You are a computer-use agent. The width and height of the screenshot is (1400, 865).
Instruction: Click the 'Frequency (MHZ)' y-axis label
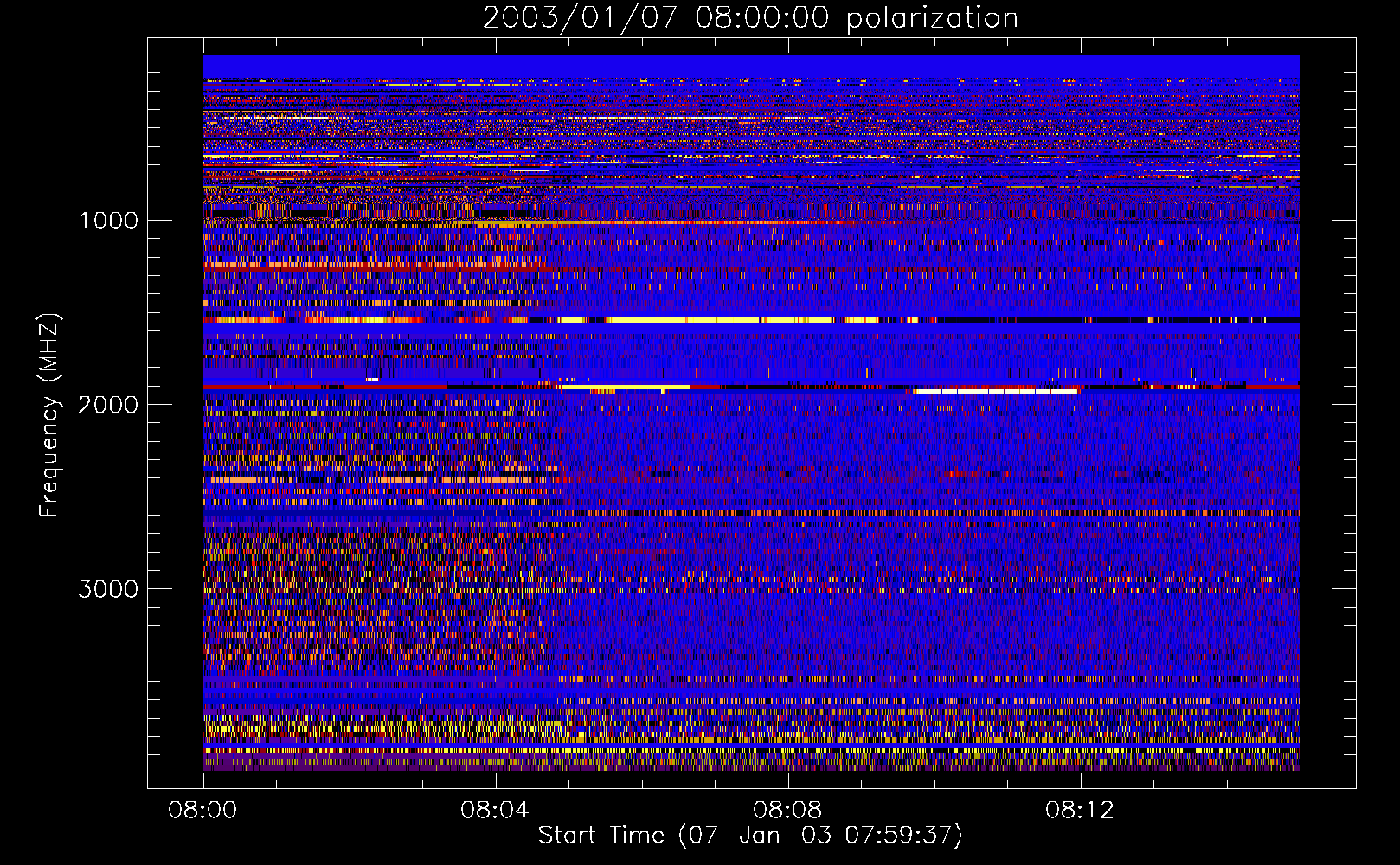[49, 416]
